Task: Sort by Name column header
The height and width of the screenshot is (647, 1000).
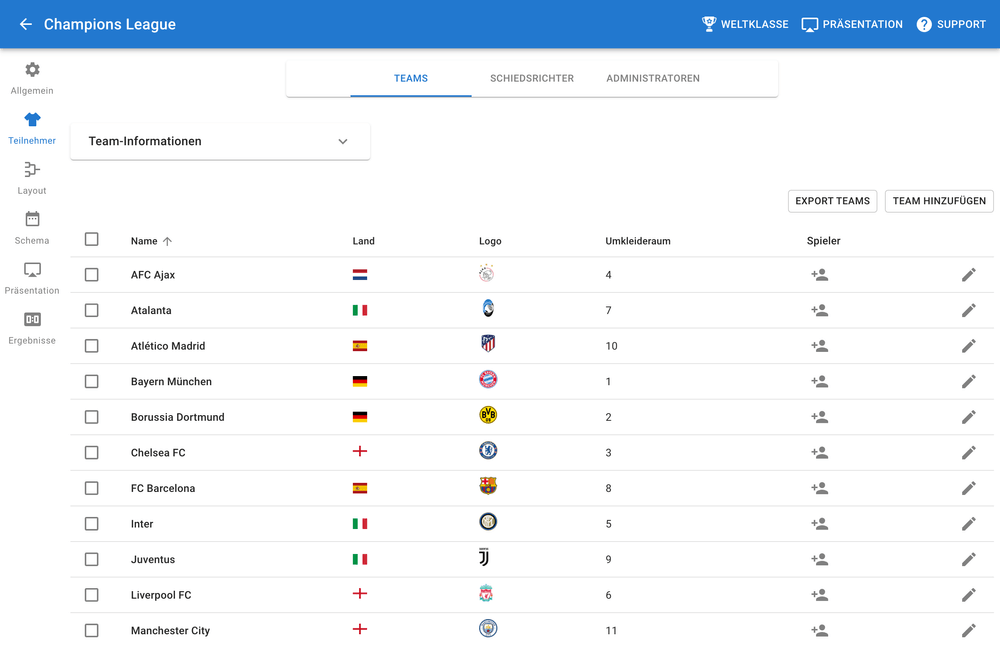Action: coord(151,241)
